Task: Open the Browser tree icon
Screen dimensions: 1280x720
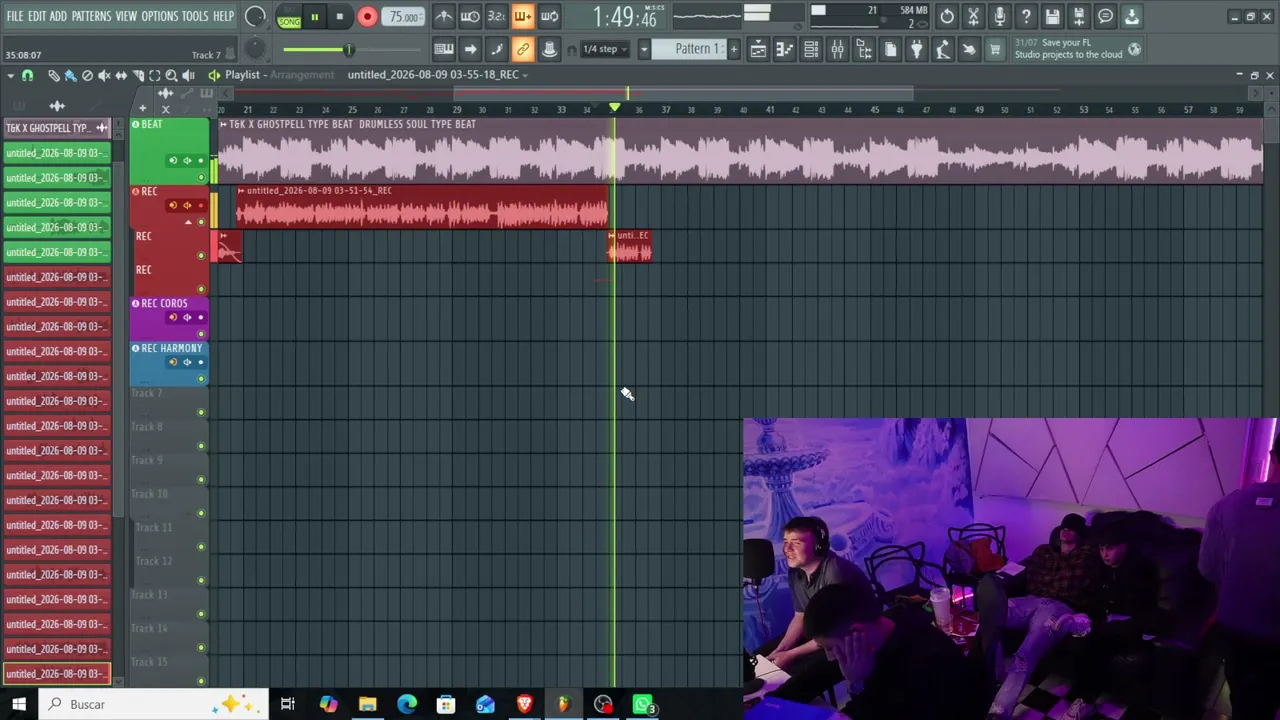Action: (864, 50)
